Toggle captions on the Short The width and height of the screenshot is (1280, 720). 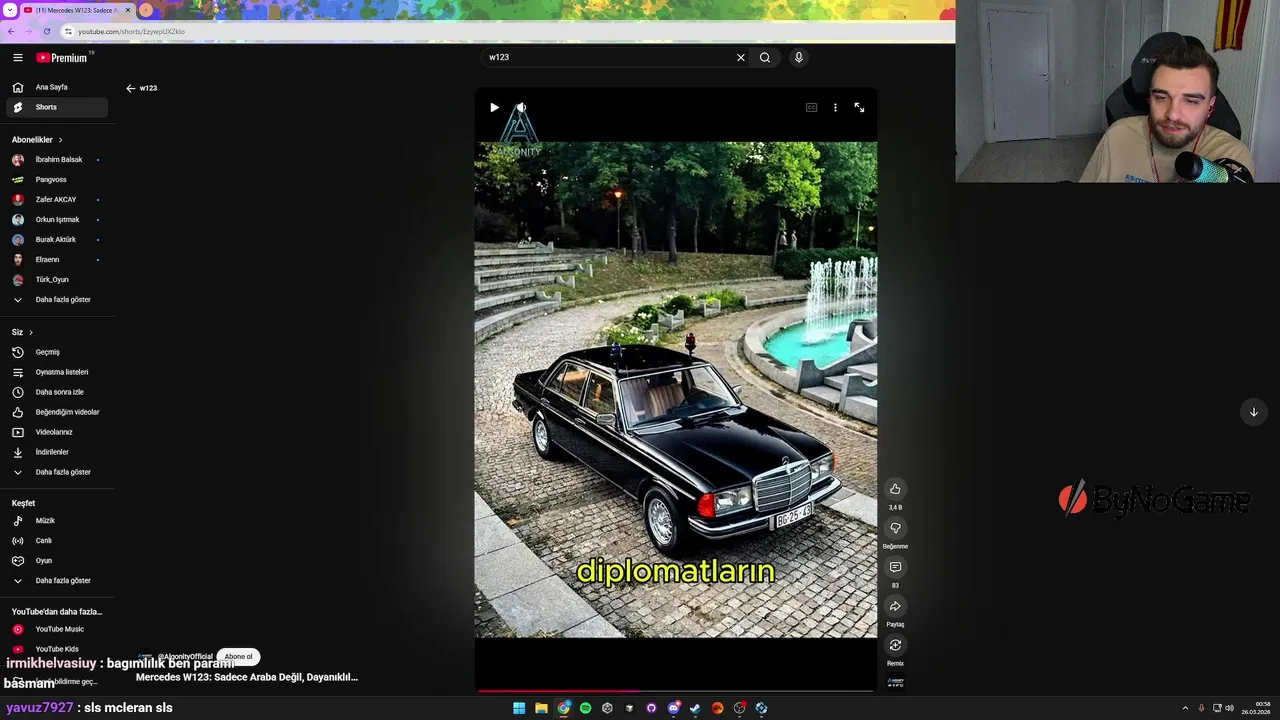811,107
